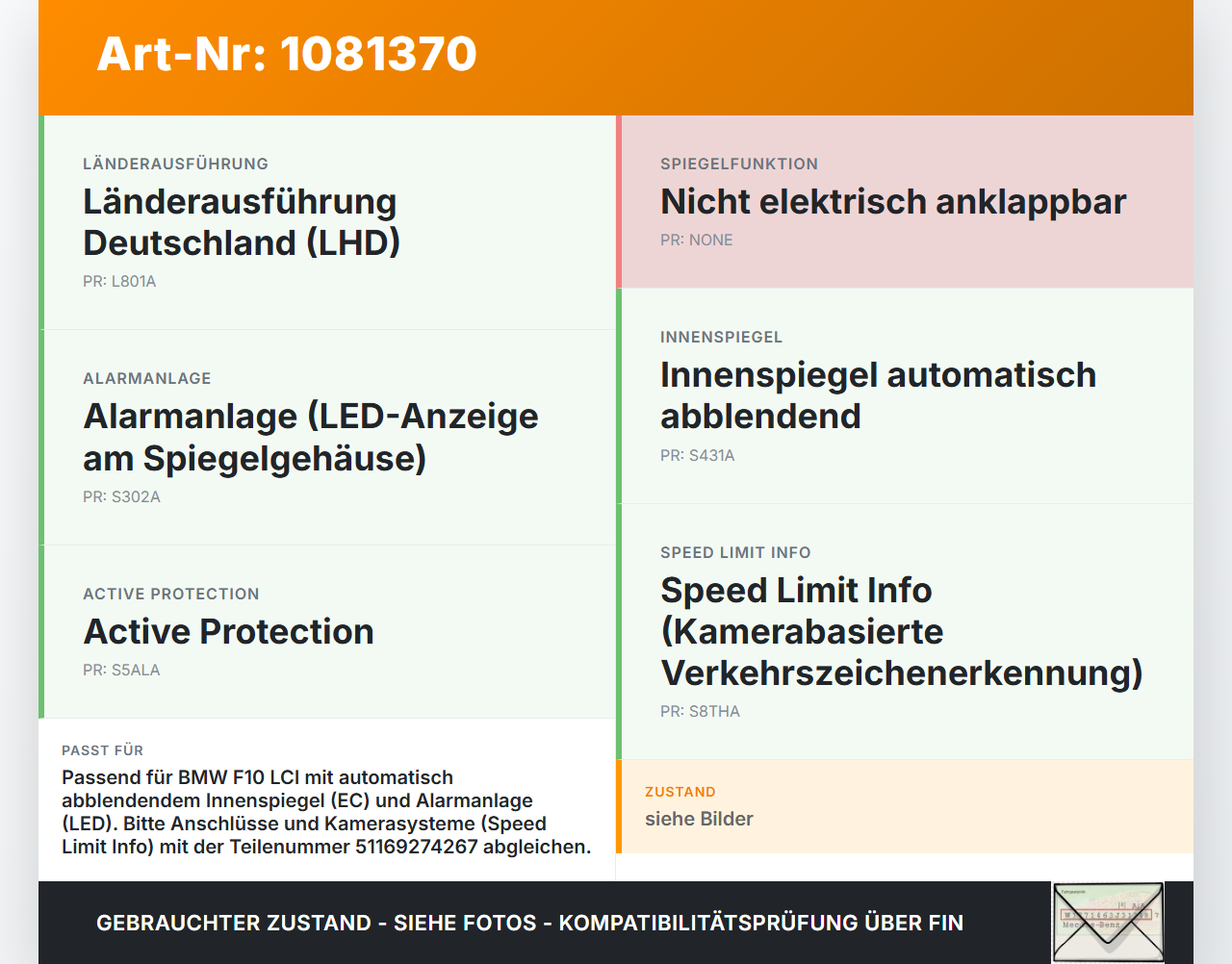Select the siehe Bilder condition text
1232x964 pixels.
699,819
